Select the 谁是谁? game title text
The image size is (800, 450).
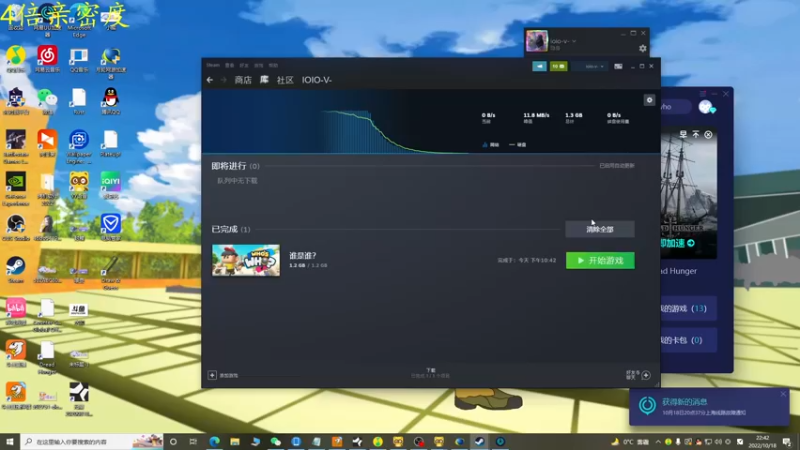tap(303, 256)
